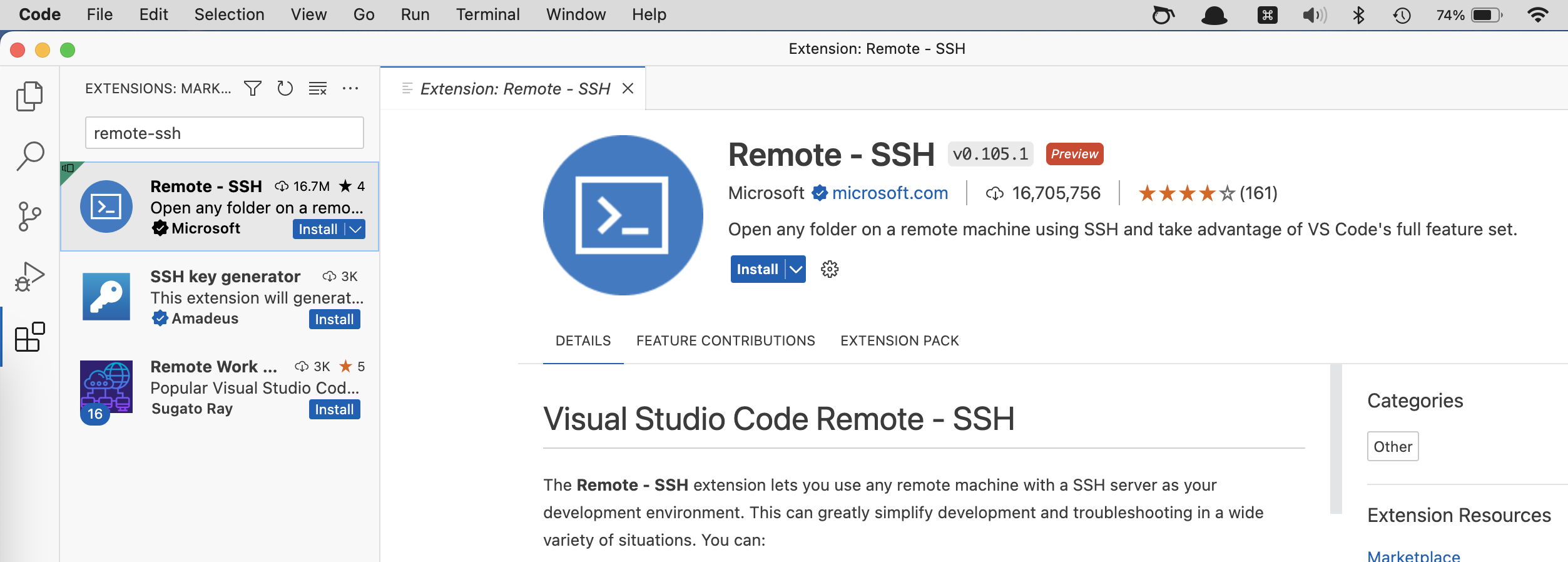1568x562 pixels.
Task: Switch to the Feature Contributions tab
Action: [x=726, y=340]
